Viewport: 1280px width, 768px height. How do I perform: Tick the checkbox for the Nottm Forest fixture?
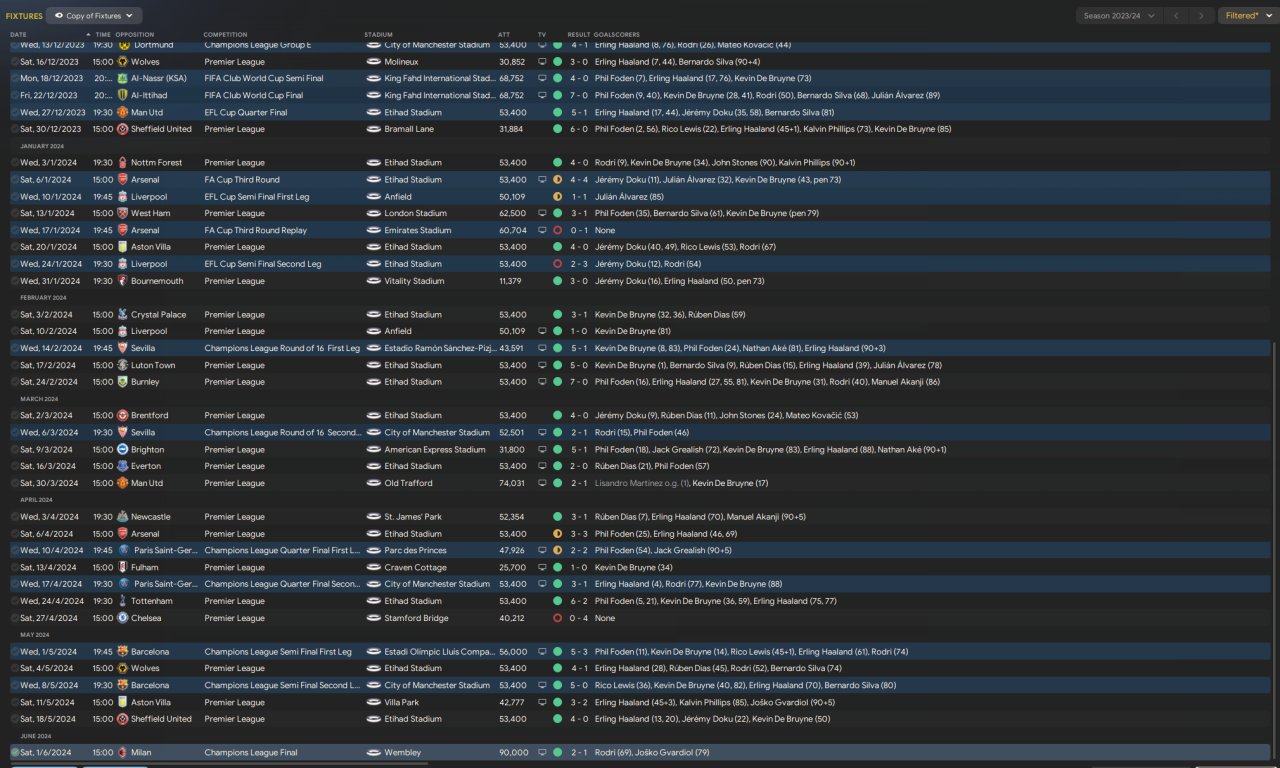[15, 163]
